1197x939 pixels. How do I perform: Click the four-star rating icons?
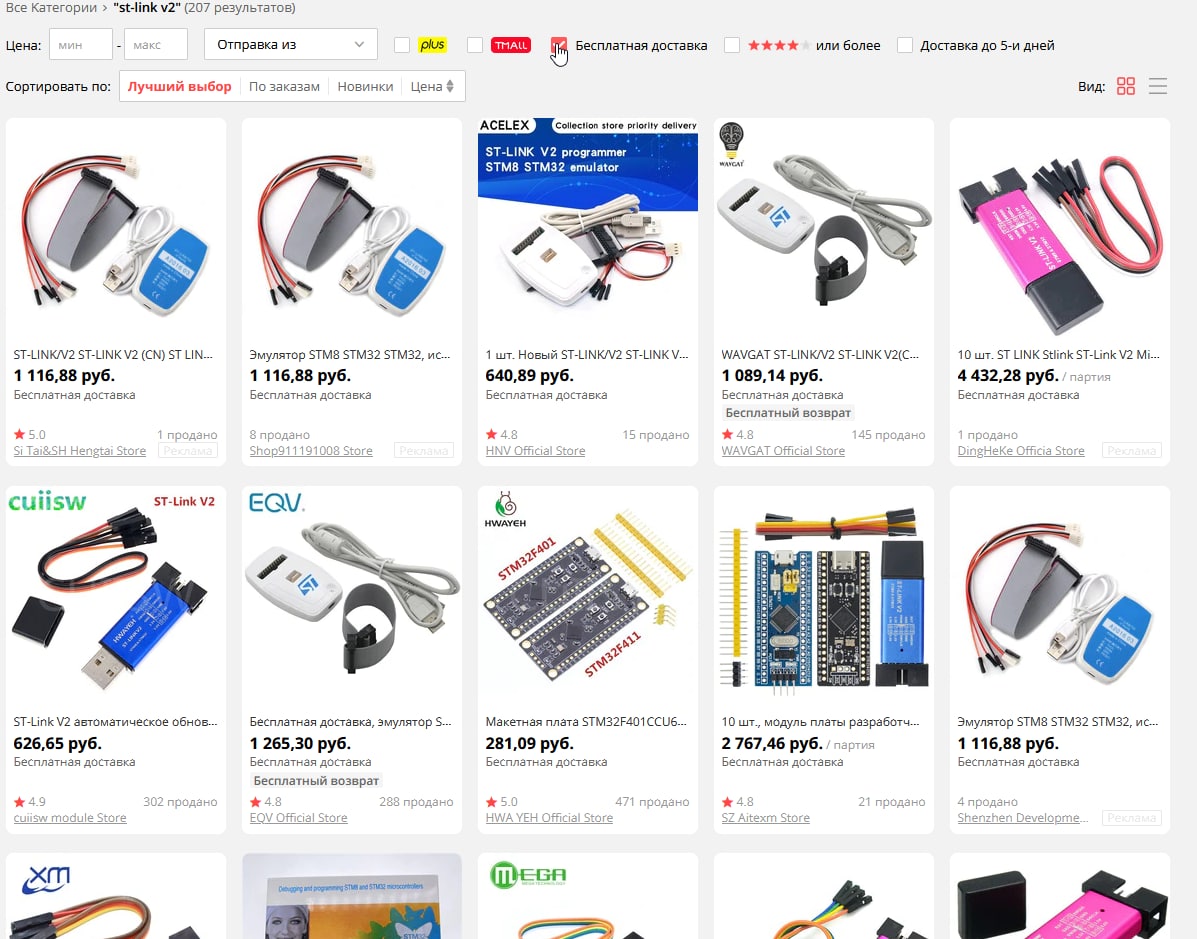coord(778,45)
